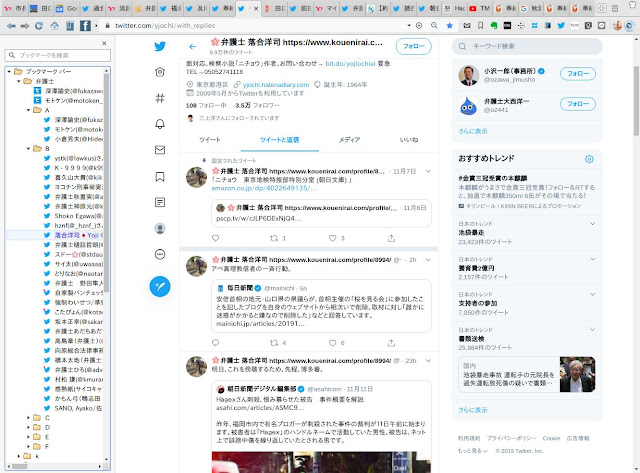640x473 pixels.
Task: Open #金賞三冠受賞の本麒麟 promoted trend
Action: click(x=492, y=178)
